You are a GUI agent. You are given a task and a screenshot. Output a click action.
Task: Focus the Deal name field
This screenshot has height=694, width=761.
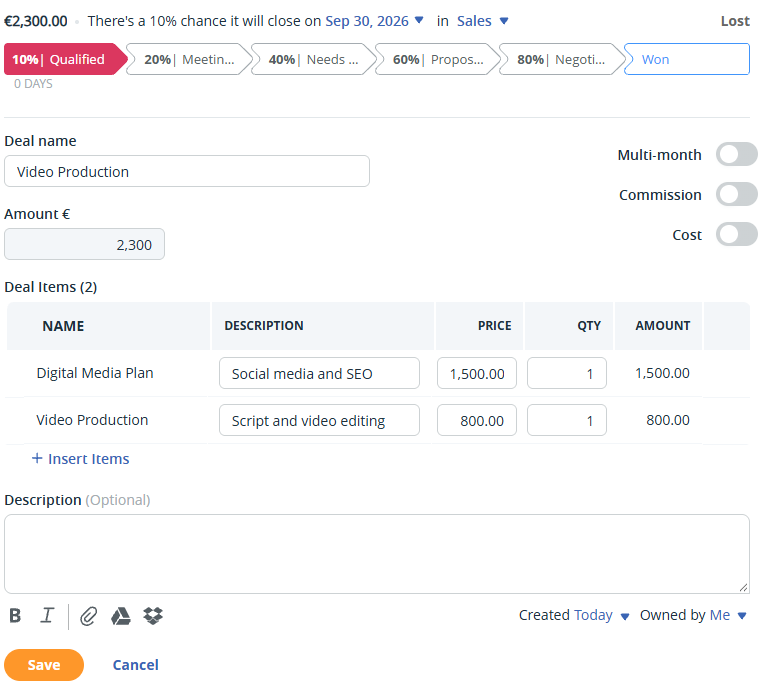(x=187, y=171)
